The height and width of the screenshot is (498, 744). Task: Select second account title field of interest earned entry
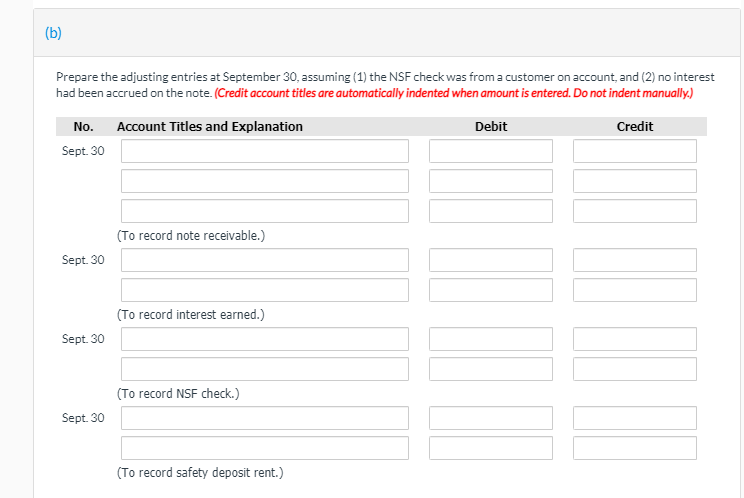pyautogui.click(x=265, y=290)
